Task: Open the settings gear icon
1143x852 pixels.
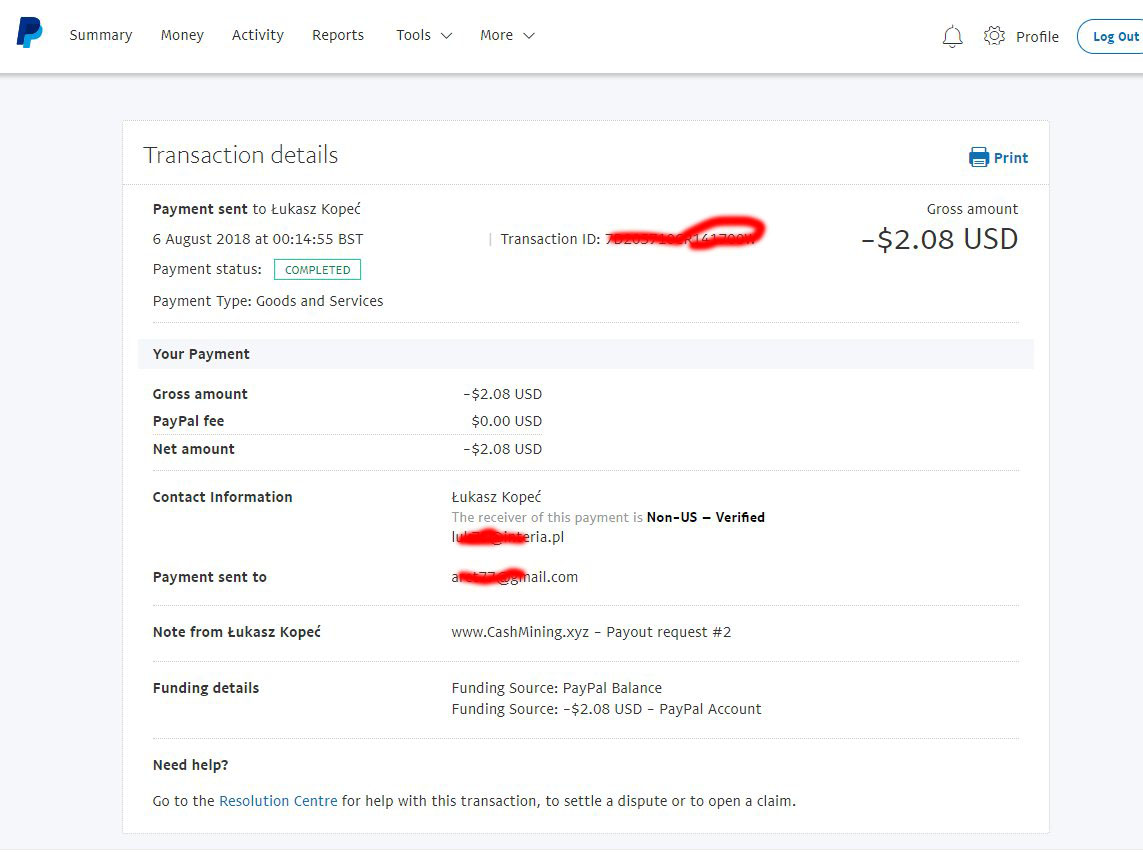Action: click(x=994, y=36)
